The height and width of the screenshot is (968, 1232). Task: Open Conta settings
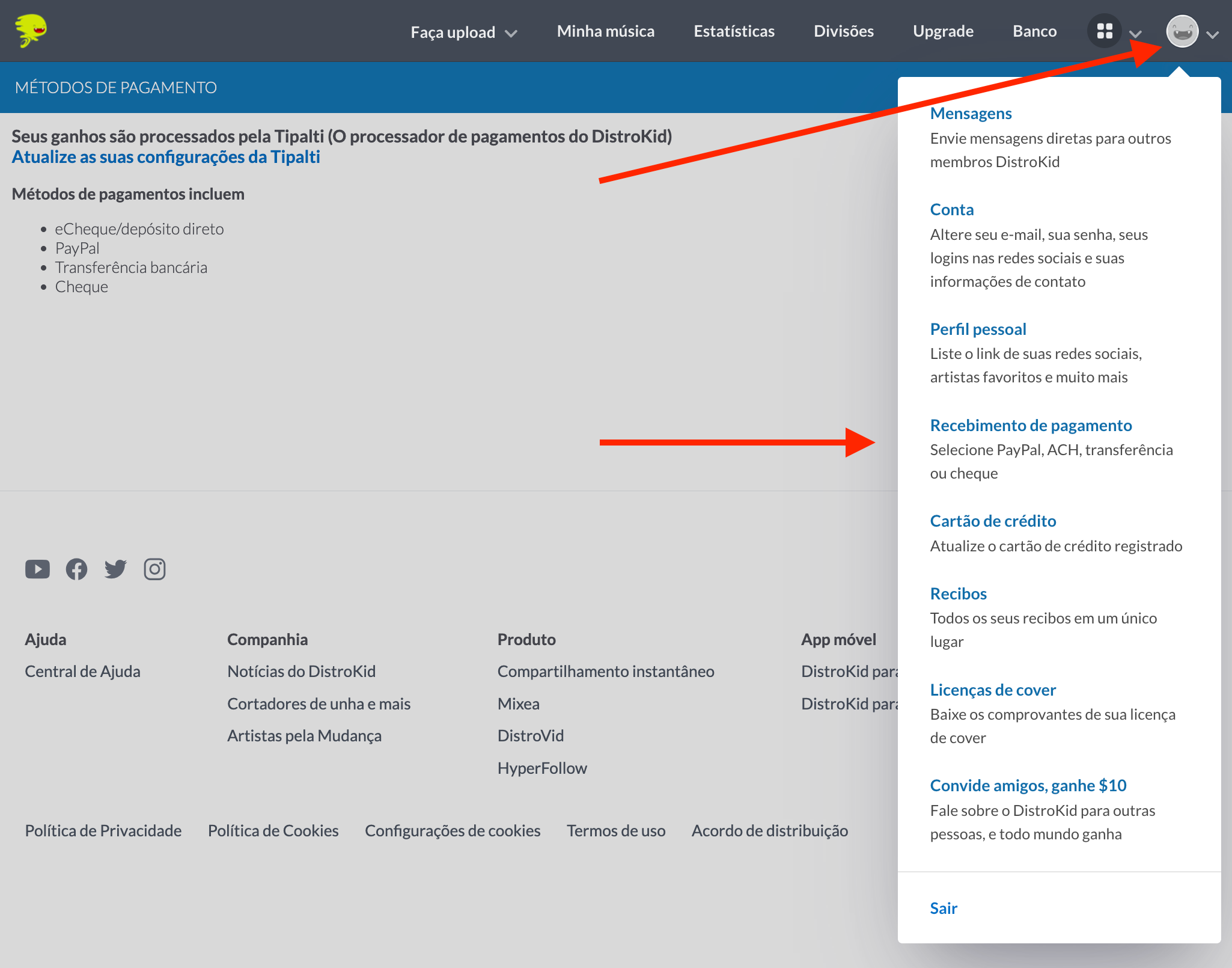(951, 209)
